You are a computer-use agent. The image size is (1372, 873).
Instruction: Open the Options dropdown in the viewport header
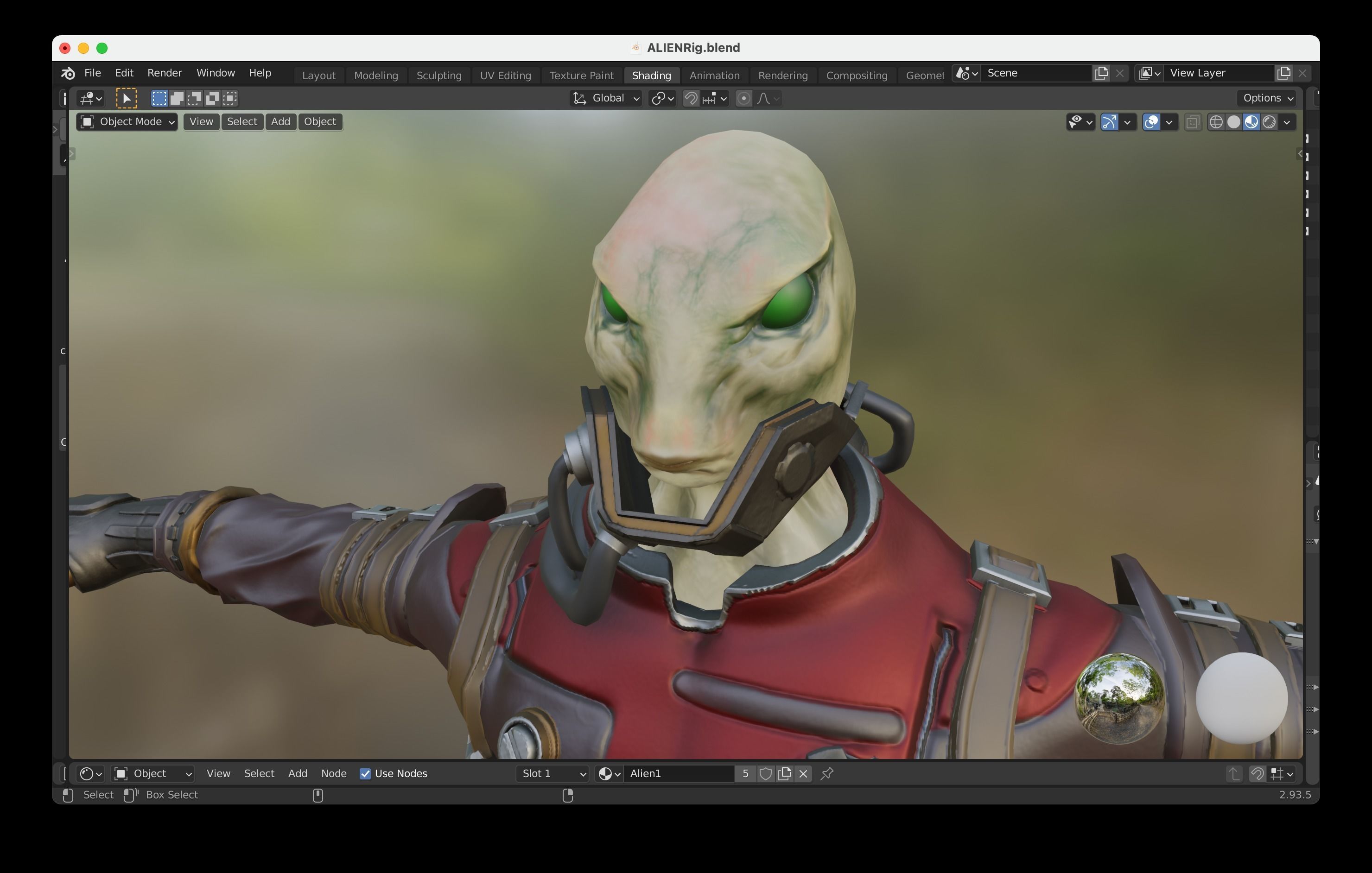(x=1267, y=98)
